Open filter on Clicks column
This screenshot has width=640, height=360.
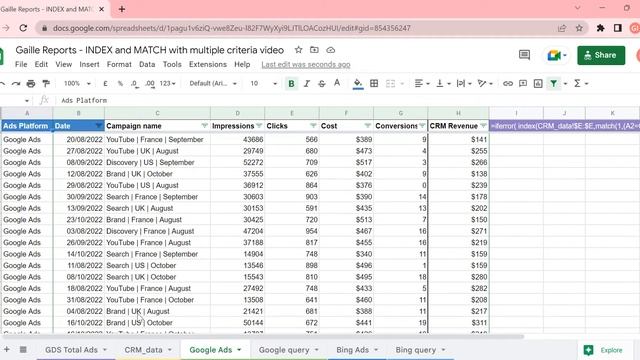[313, 126]
